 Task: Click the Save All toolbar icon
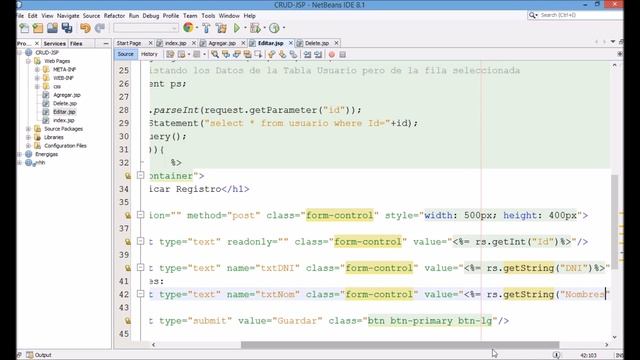[67, 28]
